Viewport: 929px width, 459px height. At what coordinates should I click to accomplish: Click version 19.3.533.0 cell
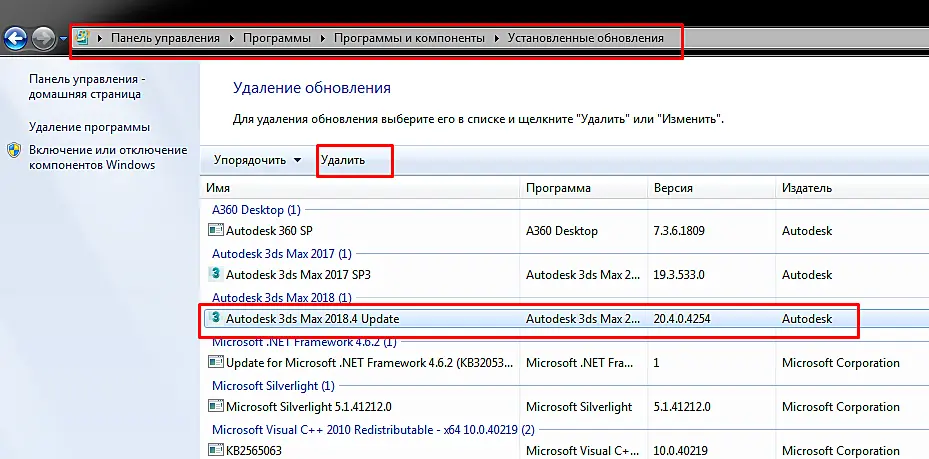point(679,275)
